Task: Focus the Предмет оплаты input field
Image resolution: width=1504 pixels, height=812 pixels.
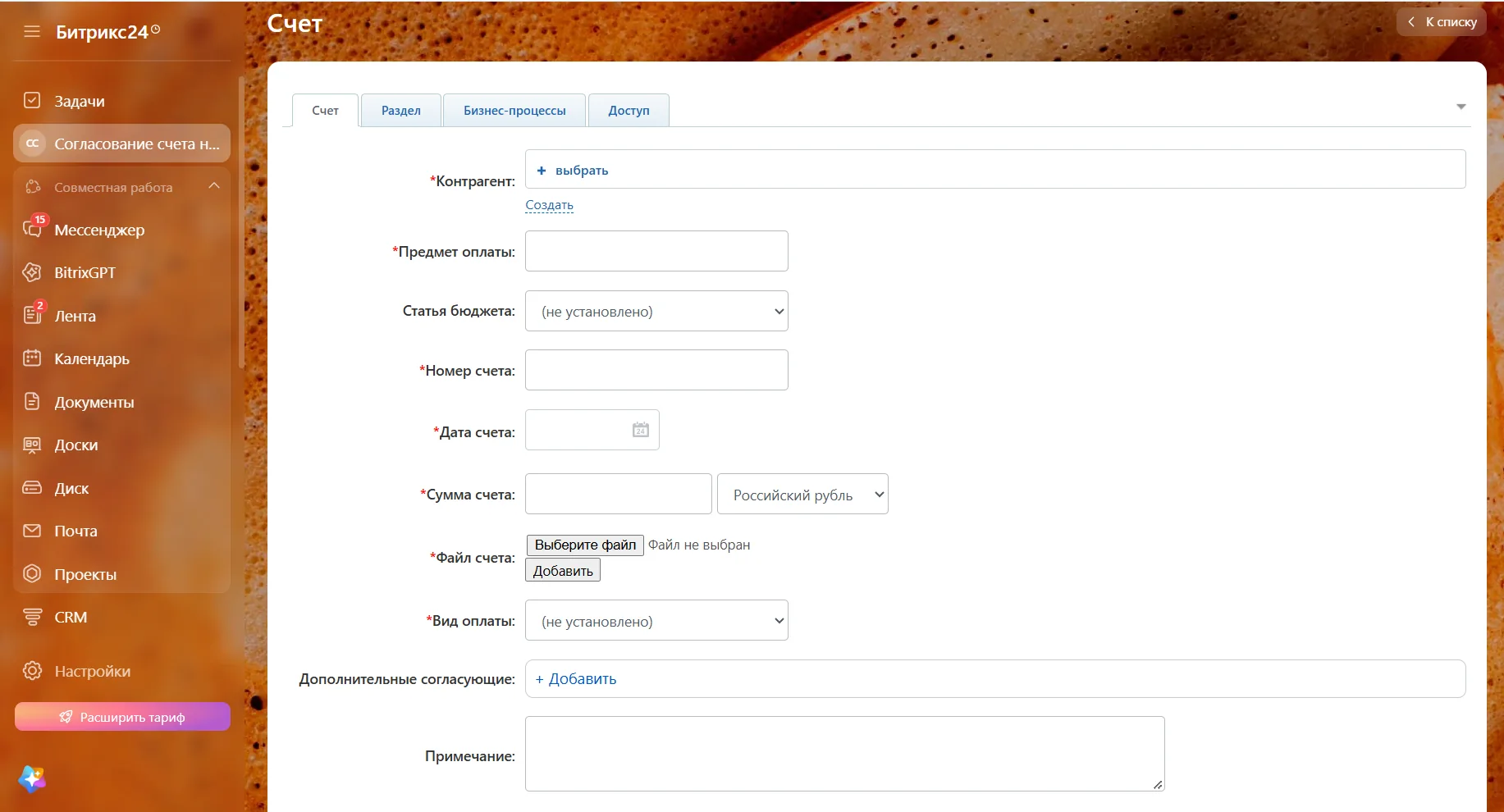Action: 656,251
